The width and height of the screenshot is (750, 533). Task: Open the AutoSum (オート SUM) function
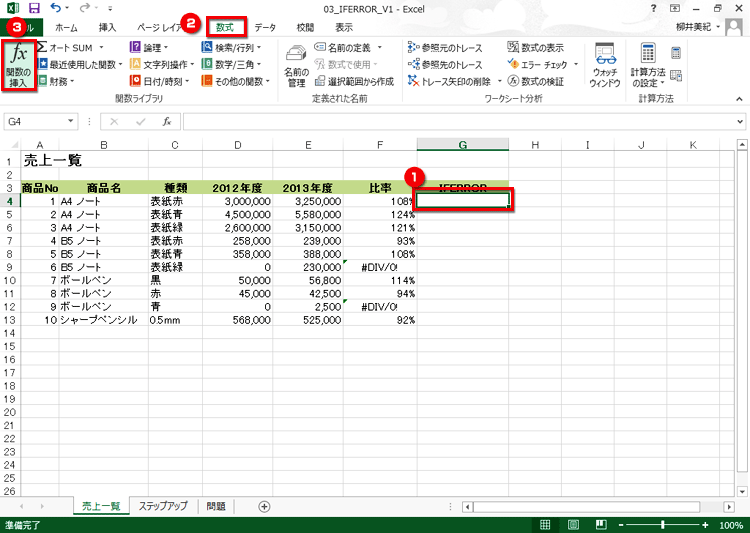70,47
